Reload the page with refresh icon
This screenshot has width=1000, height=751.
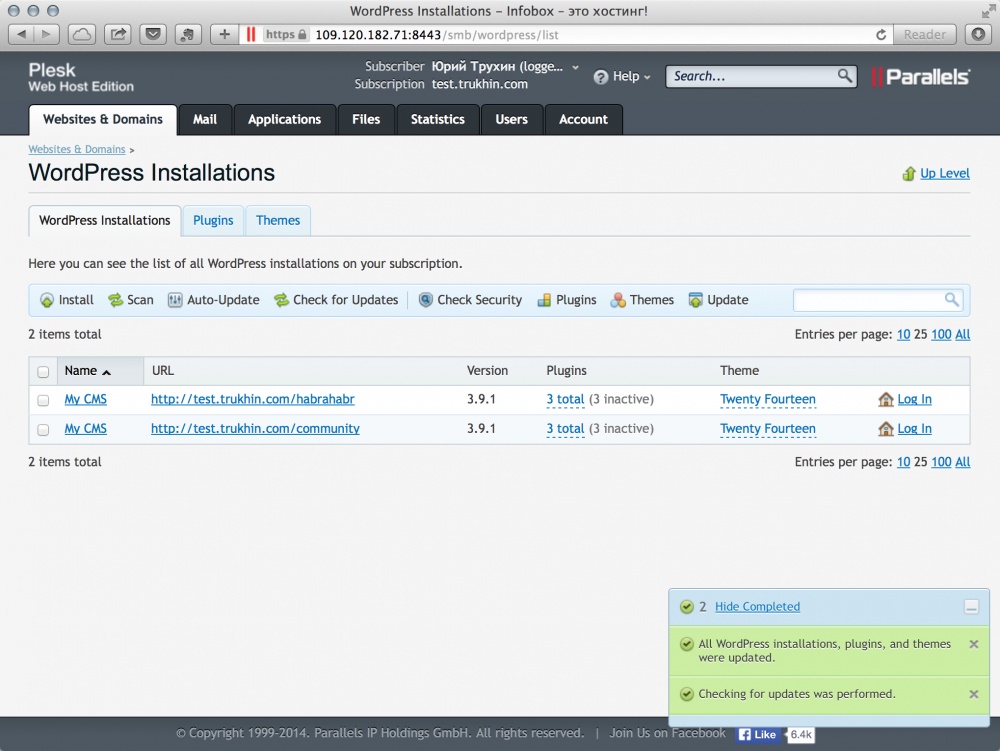881,34
